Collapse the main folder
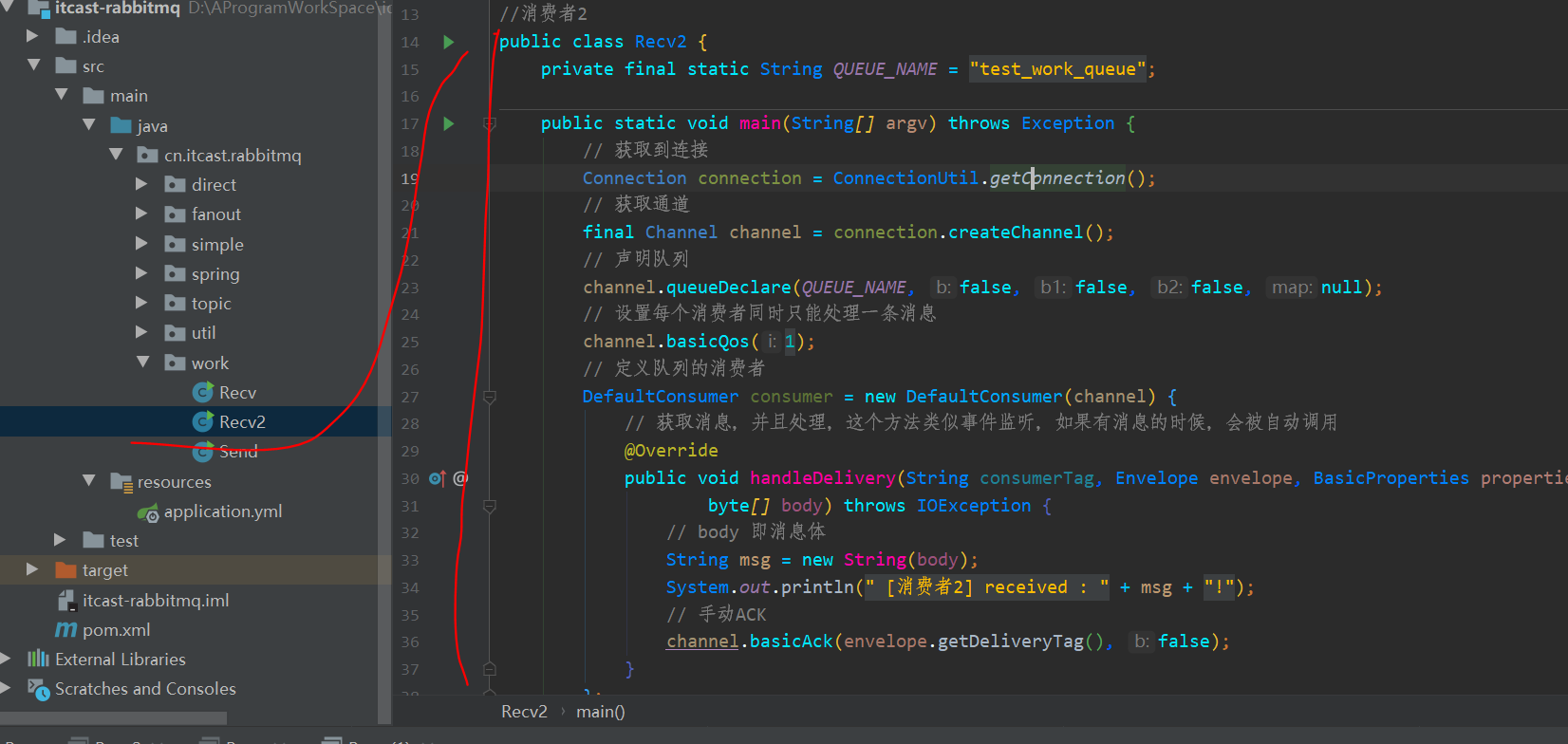Image resolution: width=1568 pixels, height=744 pixels. pos(61,95)
